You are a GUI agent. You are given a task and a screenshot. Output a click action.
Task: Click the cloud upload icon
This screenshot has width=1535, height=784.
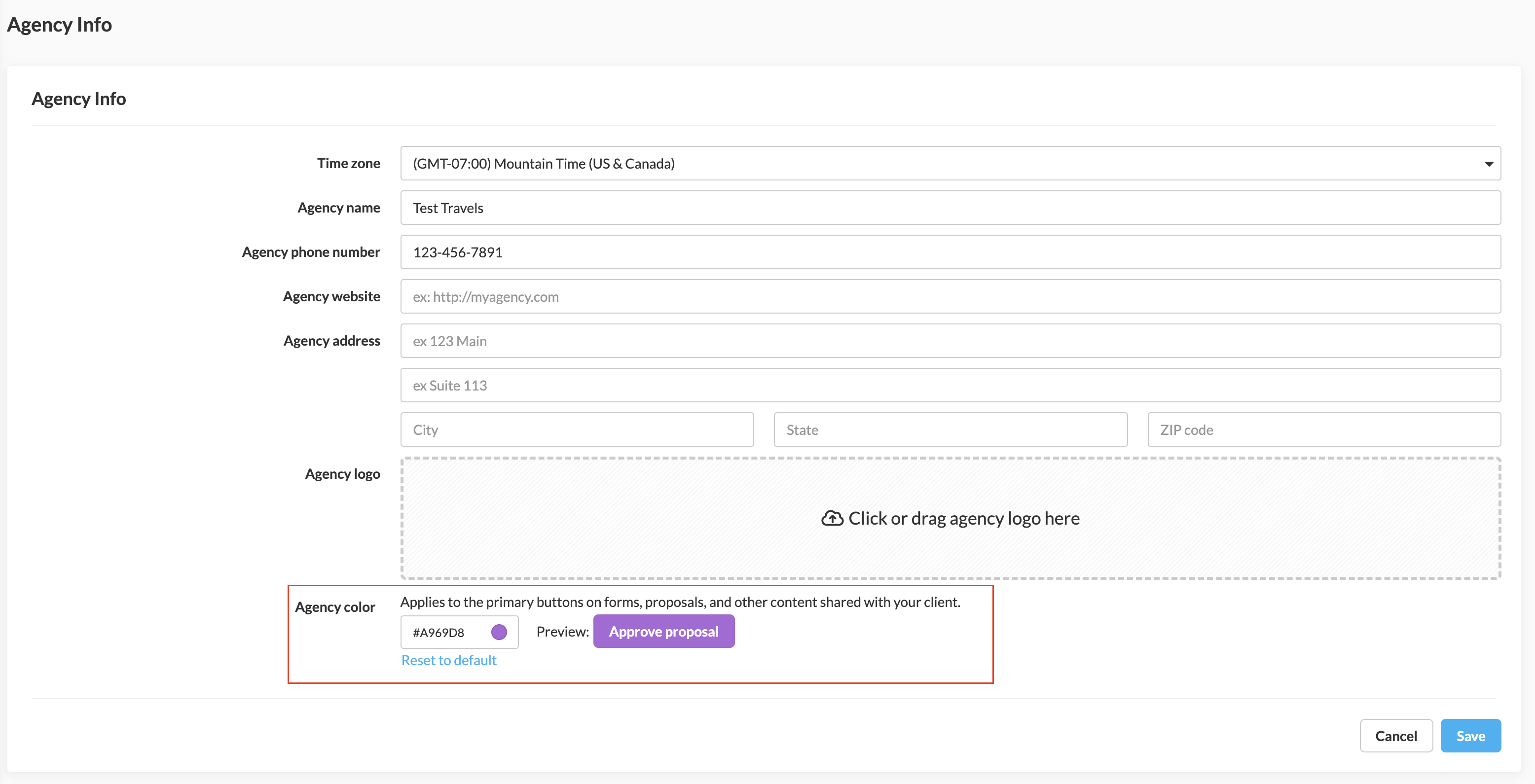pyautogui.click(x=832, y=518)
